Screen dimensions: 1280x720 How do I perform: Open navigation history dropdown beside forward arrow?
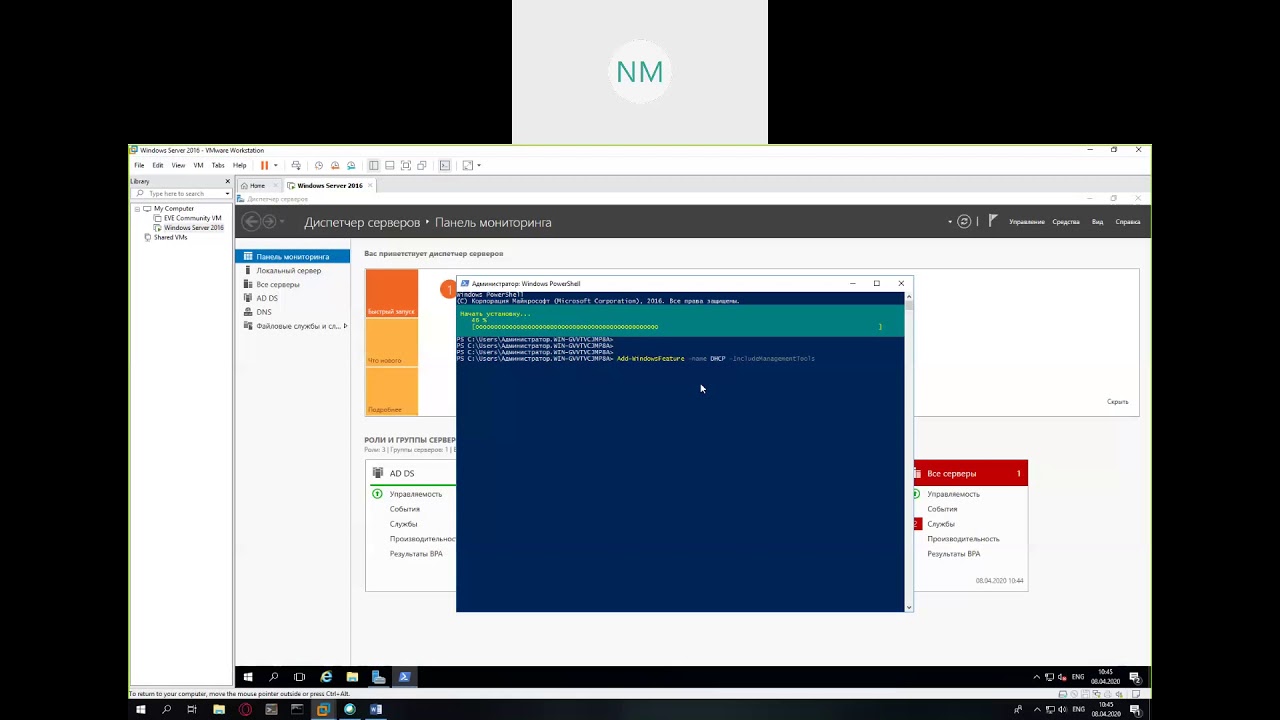tap(282, 222)
